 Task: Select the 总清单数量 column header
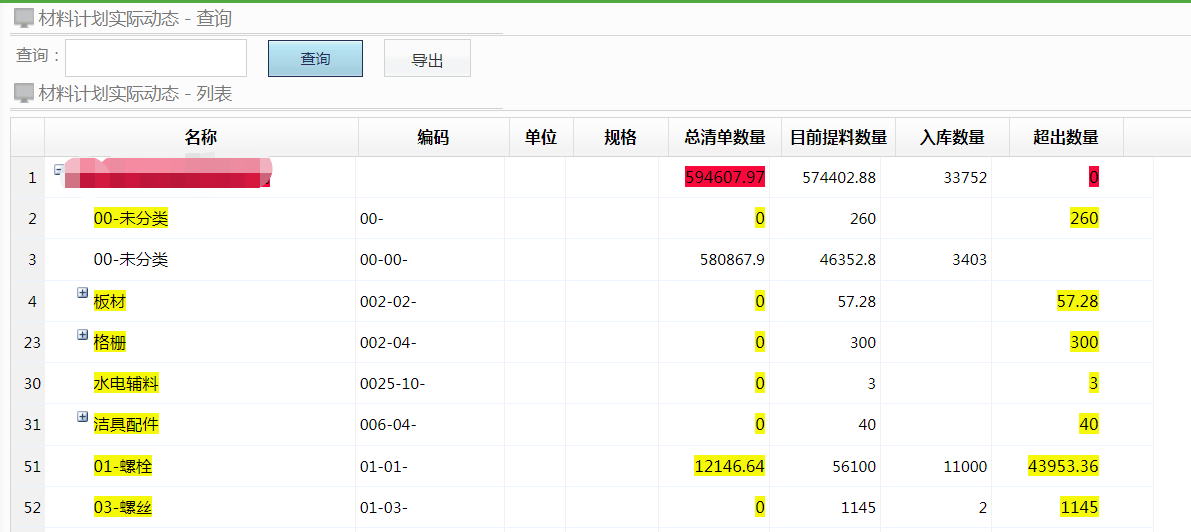[725, 138]
